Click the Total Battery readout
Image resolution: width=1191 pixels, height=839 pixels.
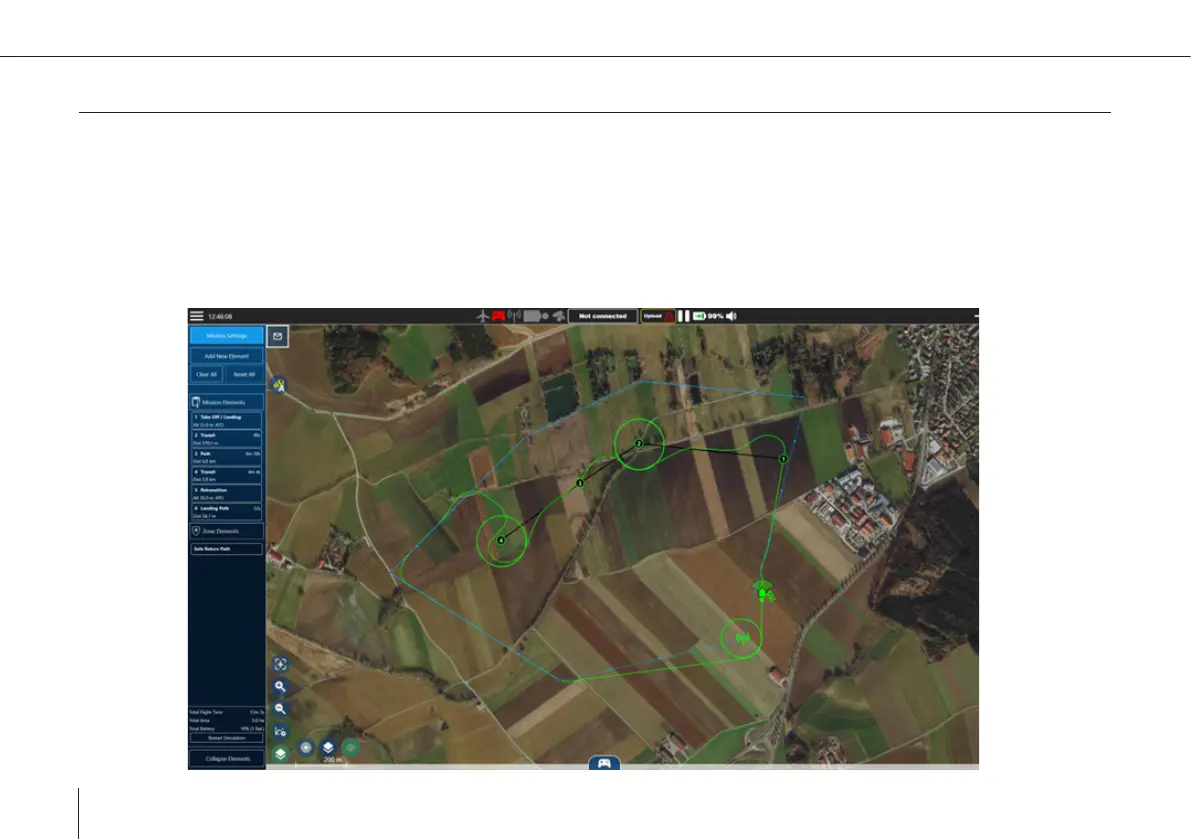click(x=226, y=728)
